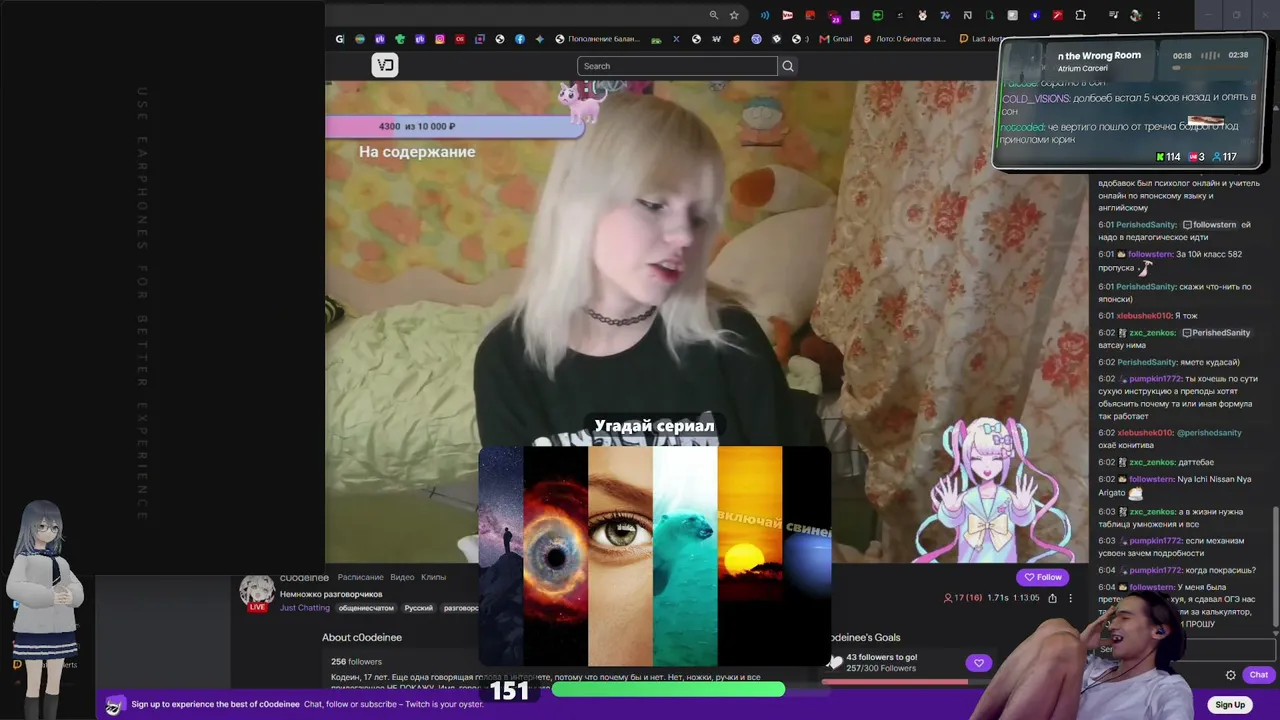The image size is (1280, 720).
Task: Open the Facebook bookmark icon
Action: coord(520,39)
